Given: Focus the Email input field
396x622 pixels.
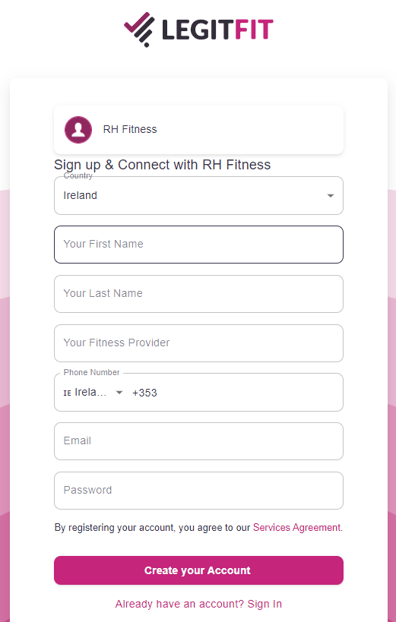Looking at the screenshot, I should (199, 441).
